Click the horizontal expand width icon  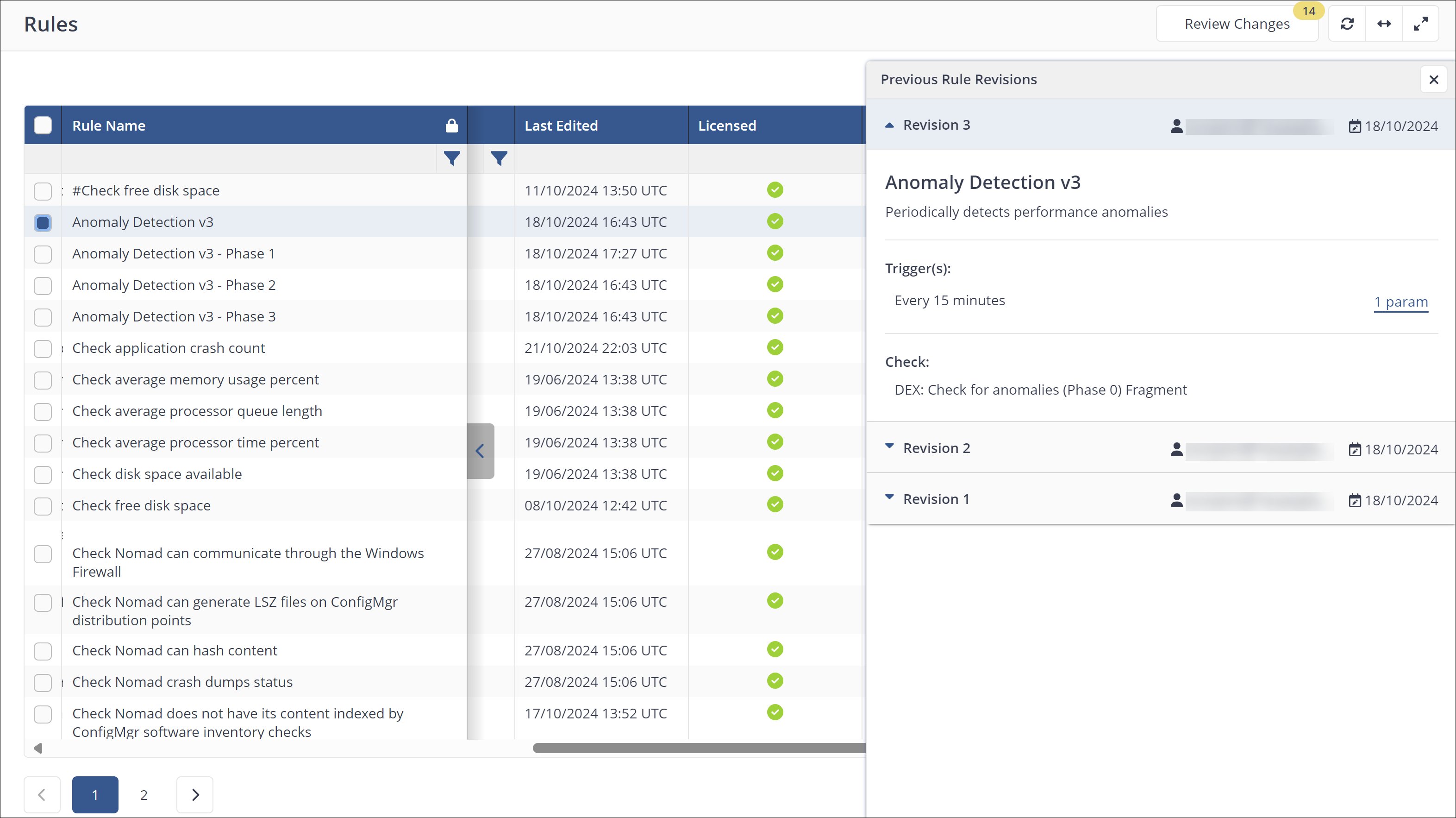coord(1384,24)
